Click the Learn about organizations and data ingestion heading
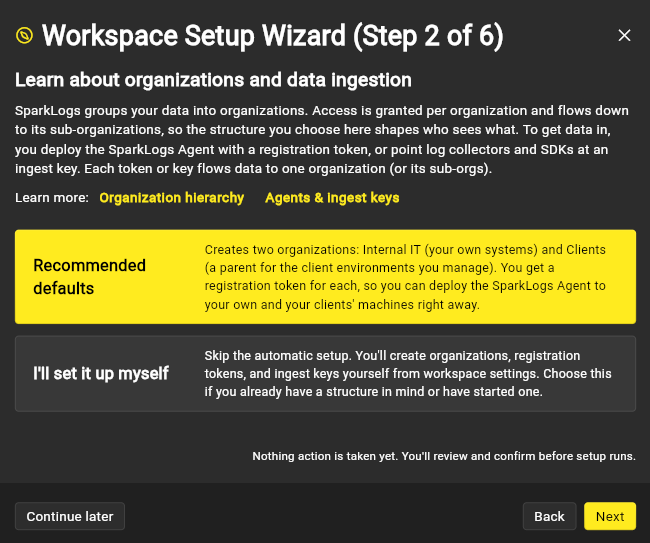This screenshot has width=650, height=543. tap(213, 80)
